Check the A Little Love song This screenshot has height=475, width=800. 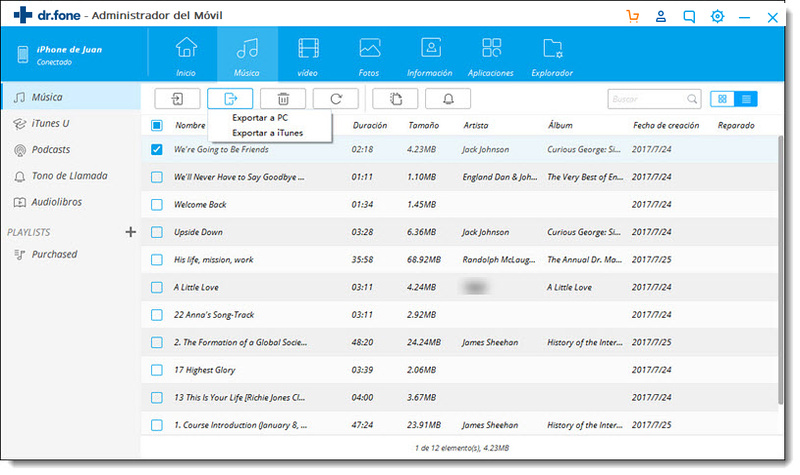point(157,287)
